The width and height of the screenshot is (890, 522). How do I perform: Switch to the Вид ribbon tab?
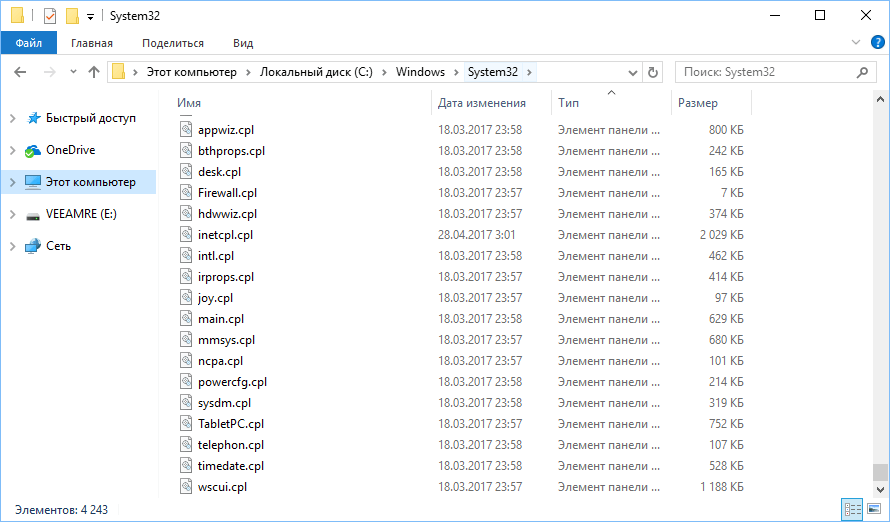[243, 43]
